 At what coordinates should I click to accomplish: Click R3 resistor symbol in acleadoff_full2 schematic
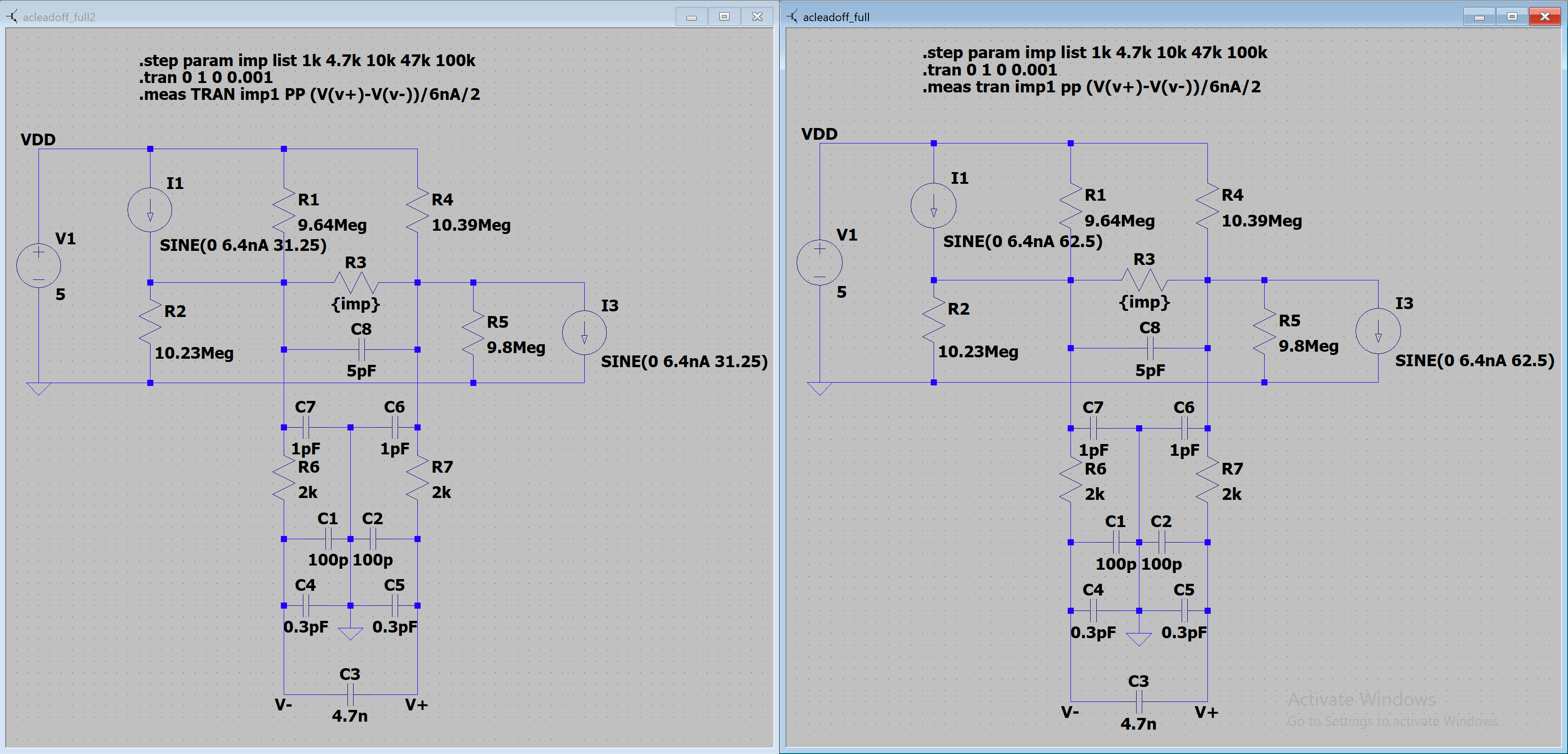click(x=356, y=283)
